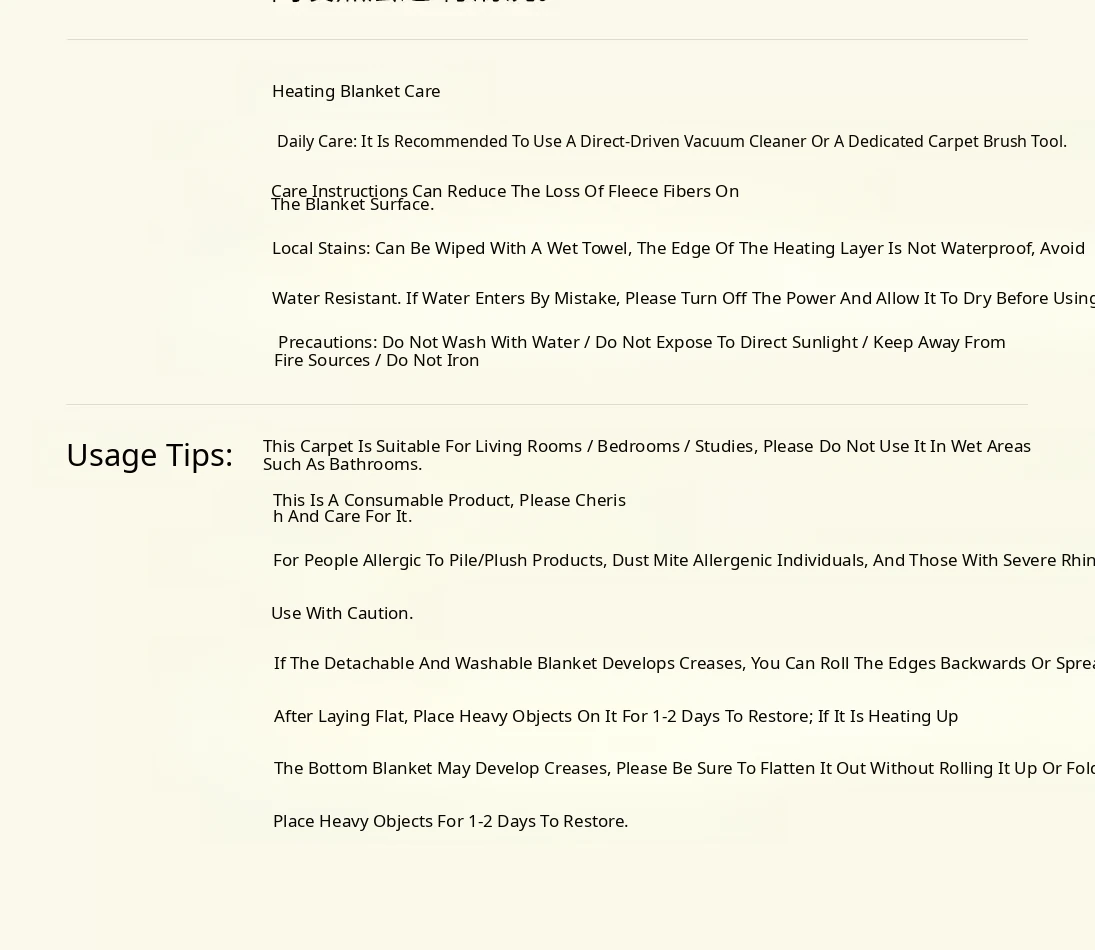Select The Bottom Blanket May Develop Creases
This screenshot has height=950, width=1095.
682,768
